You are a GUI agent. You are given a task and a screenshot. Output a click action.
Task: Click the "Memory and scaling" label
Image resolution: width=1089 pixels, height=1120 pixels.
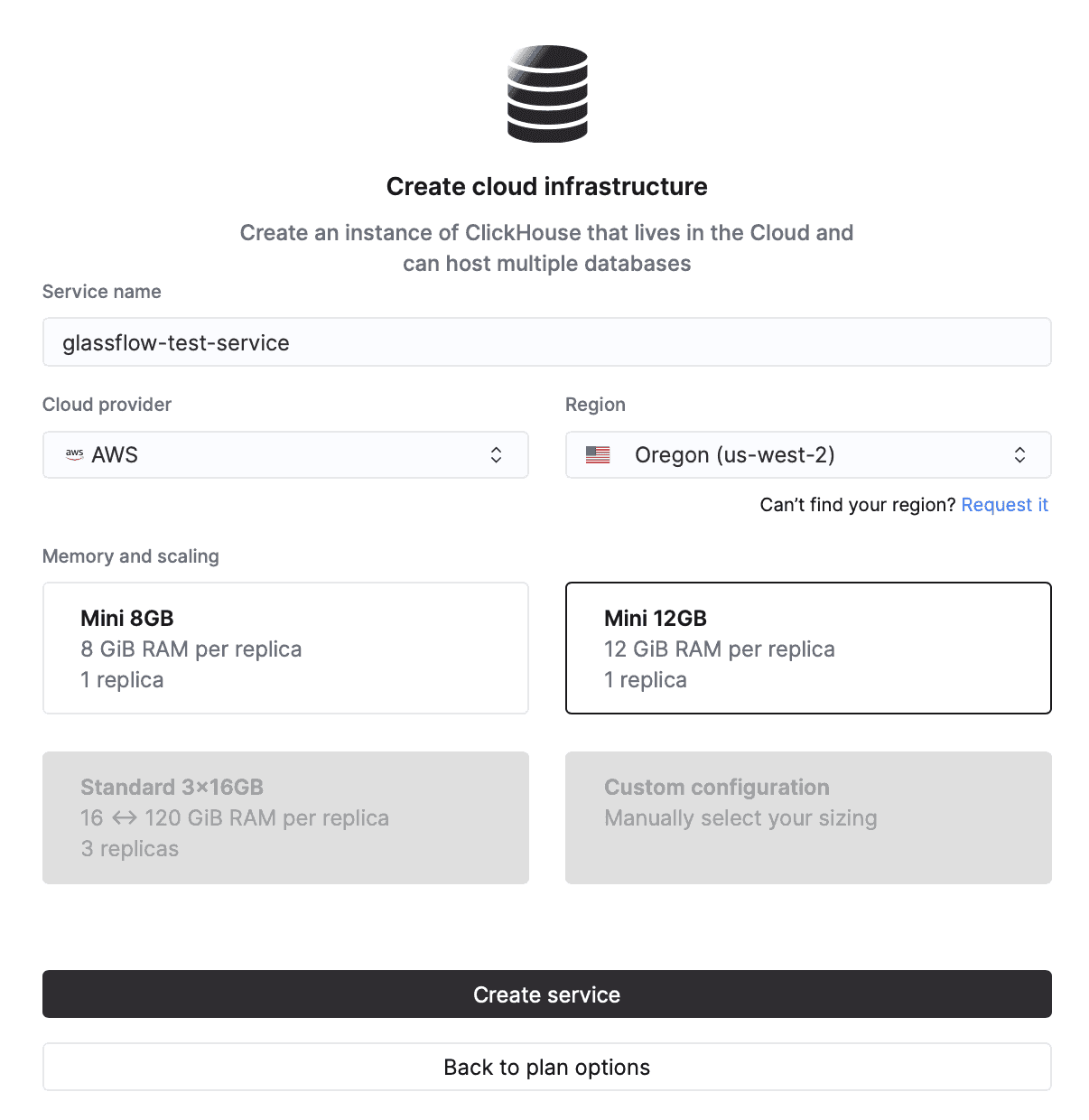point(131,556)
